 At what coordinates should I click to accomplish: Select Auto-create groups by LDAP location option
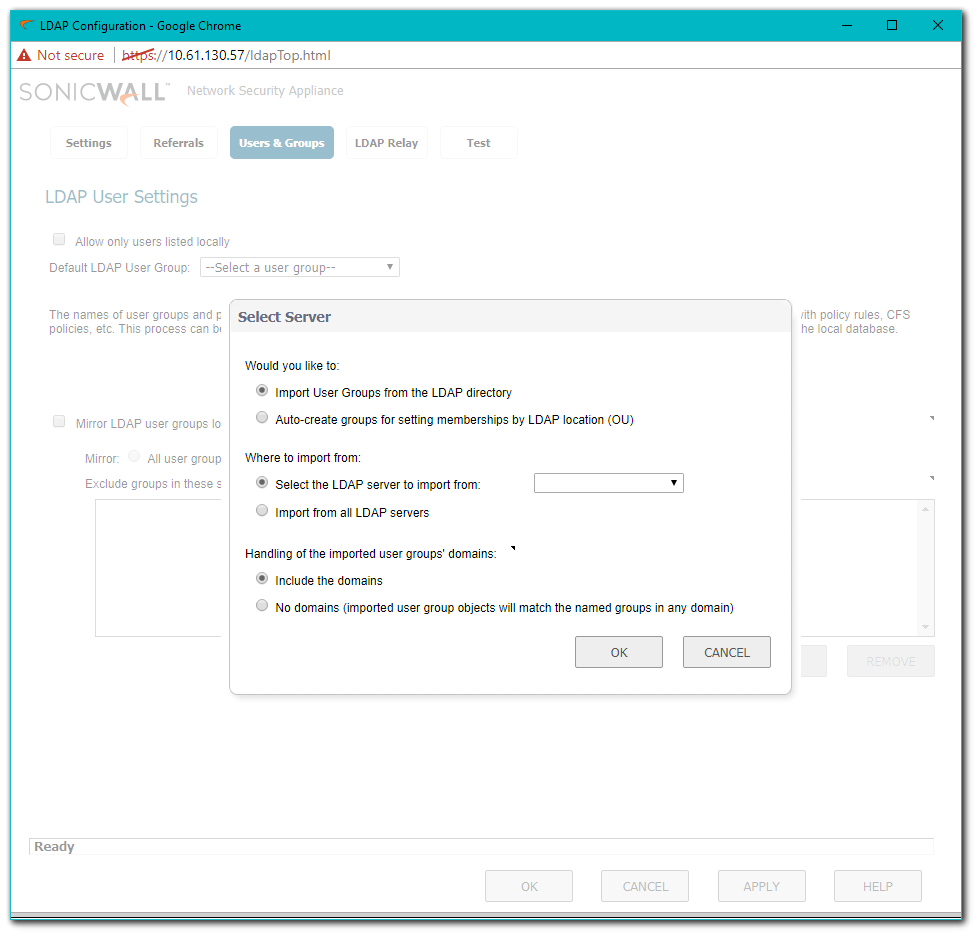[x=262, y=418]
